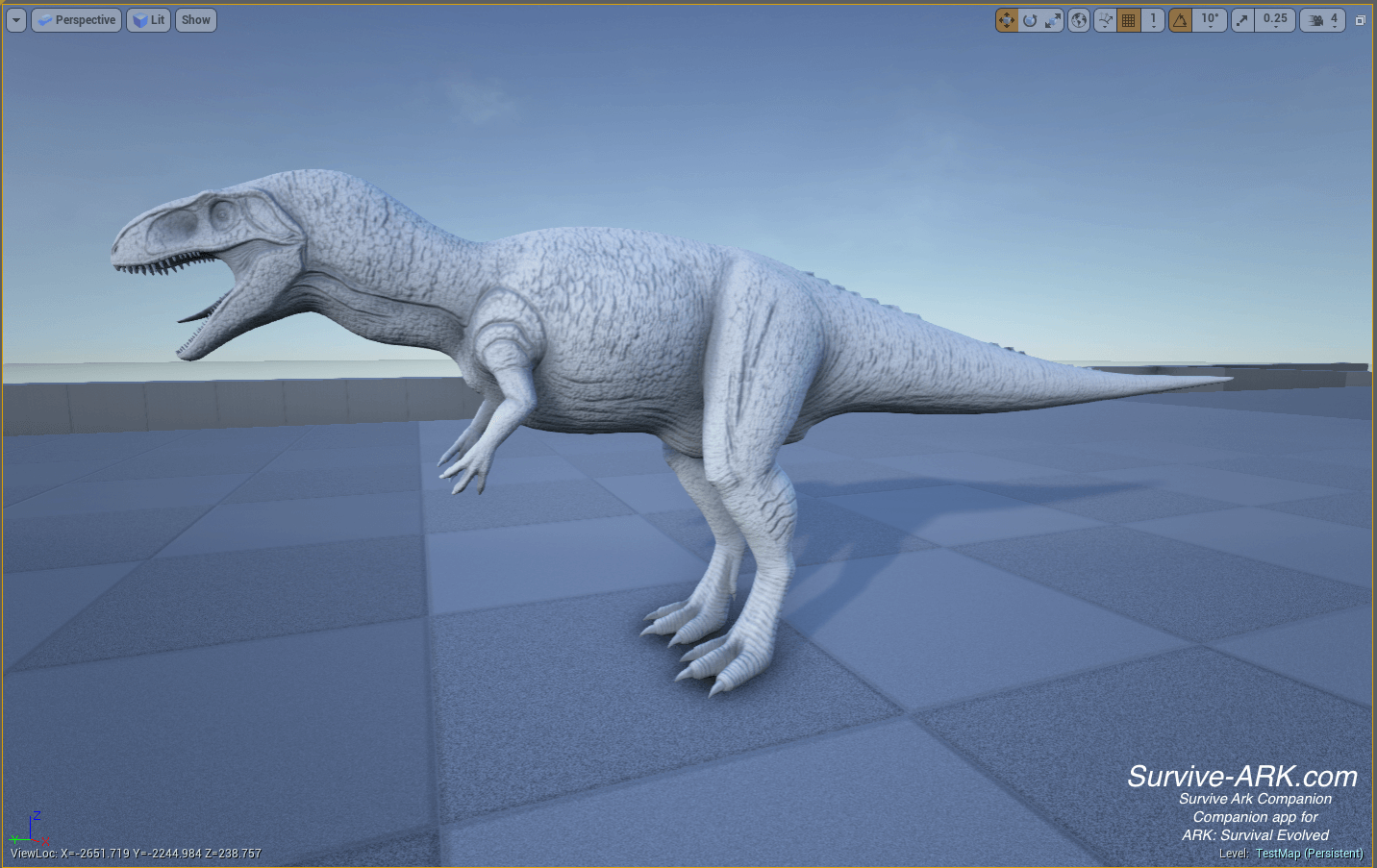The height and width of the screenshot is (868, 1377).
Task: Click the TestMap (Persistent) level name
Action: coord(1309,854)
